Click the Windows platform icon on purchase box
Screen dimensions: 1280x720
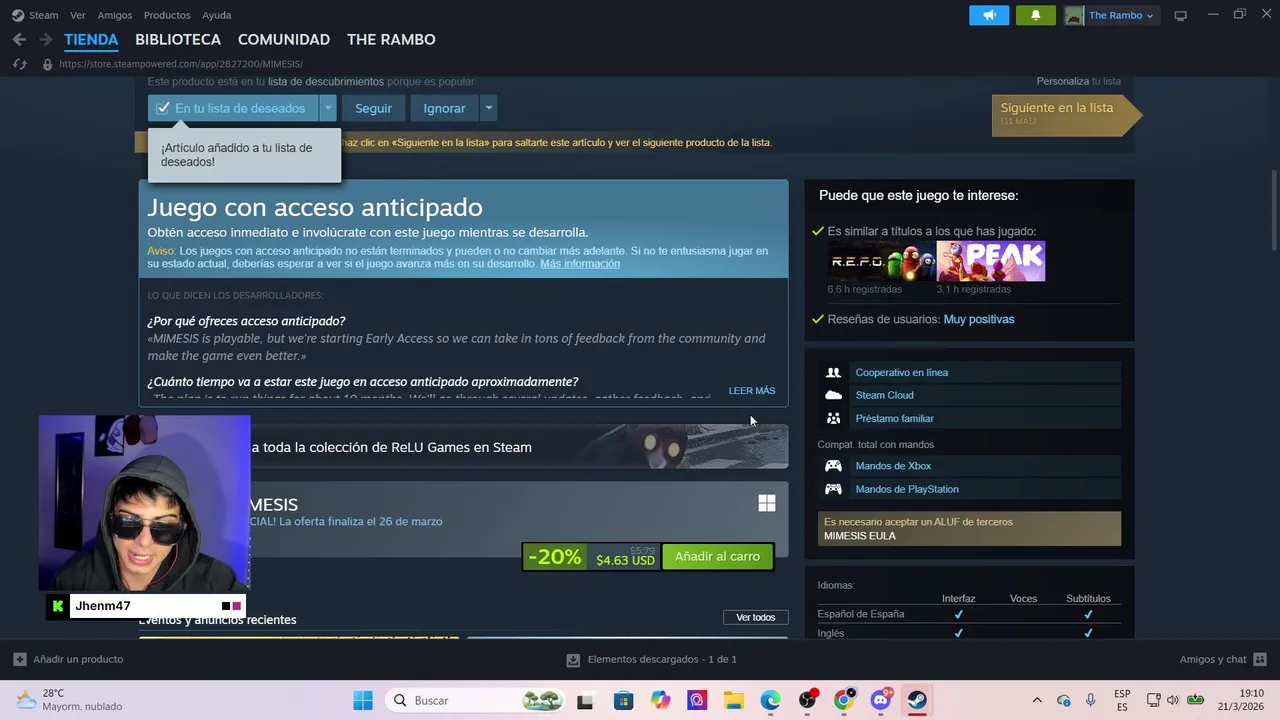(x=767, y=503)
